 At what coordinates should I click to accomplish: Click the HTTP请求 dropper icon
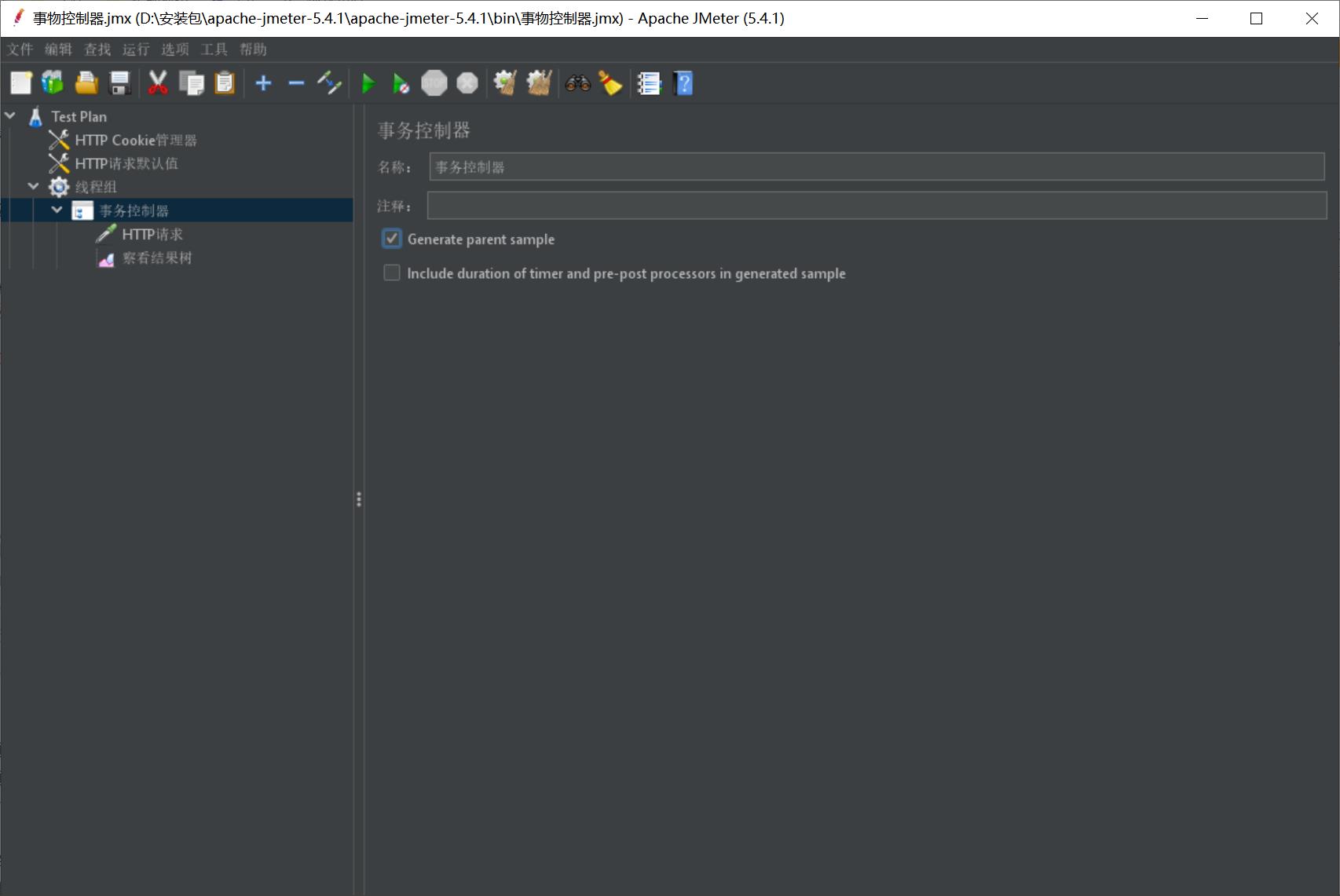106,234
